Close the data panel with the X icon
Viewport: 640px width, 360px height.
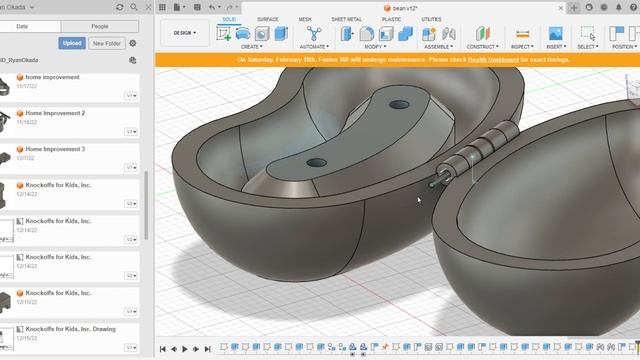149,7
